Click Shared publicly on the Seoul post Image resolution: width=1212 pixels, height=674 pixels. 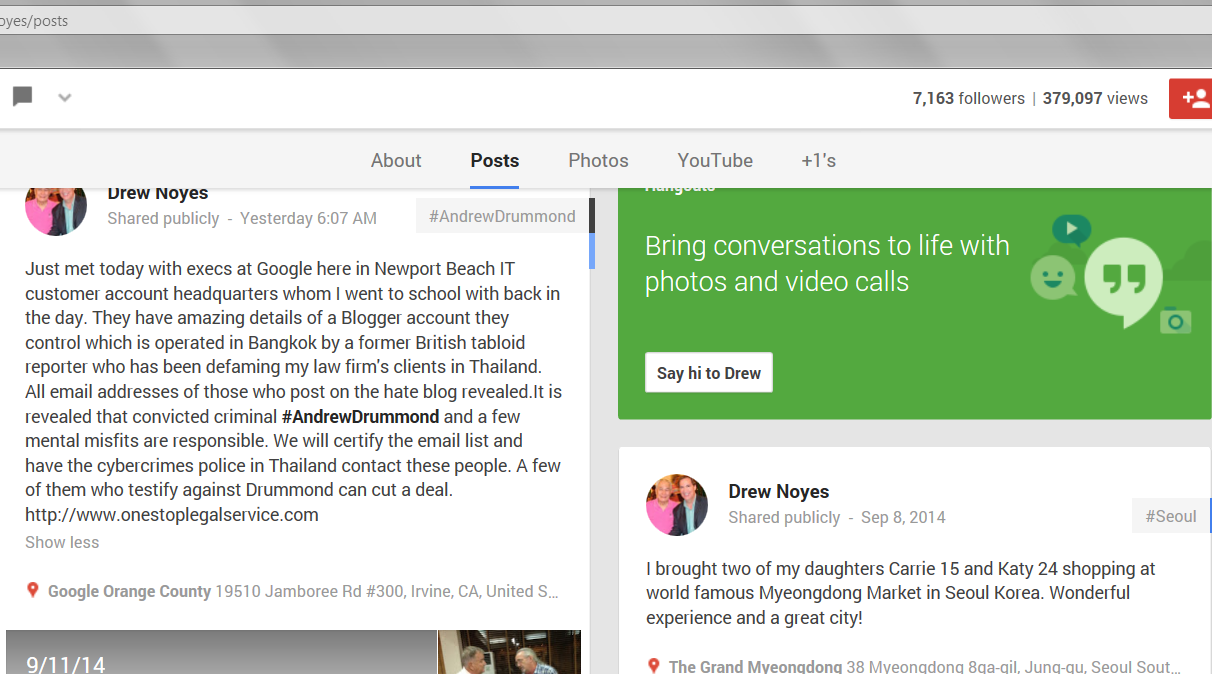pos(784,517)
